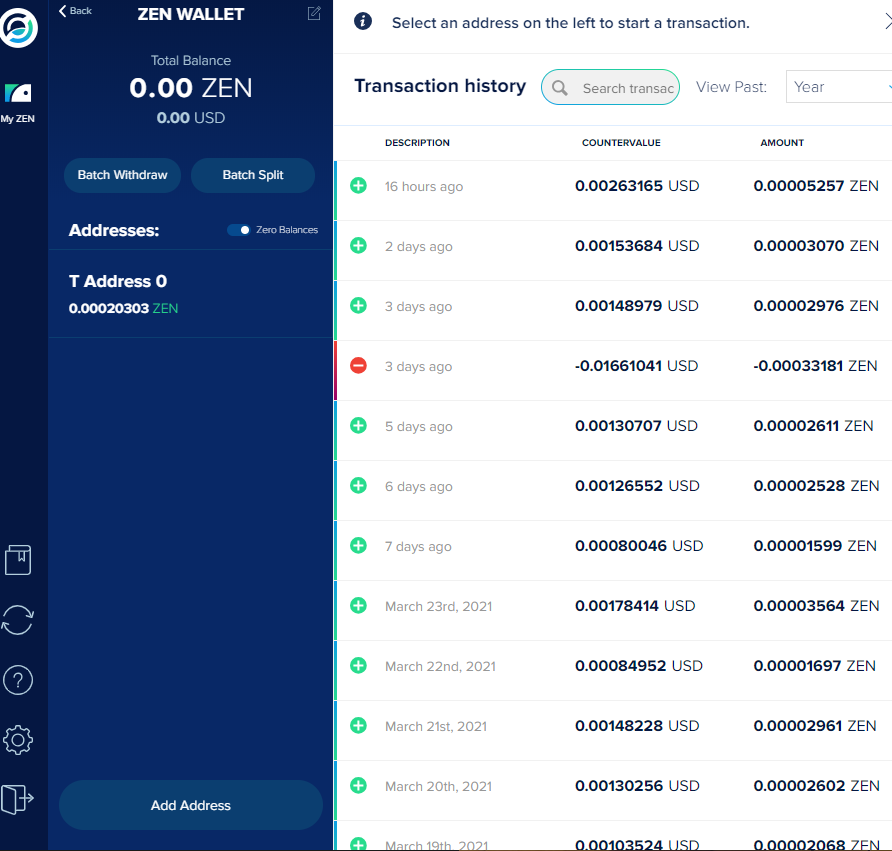The height and width of the screenshot is (851, 892).
Task: Click green plus icon for 16 hours ago
Action: [358, 185]
